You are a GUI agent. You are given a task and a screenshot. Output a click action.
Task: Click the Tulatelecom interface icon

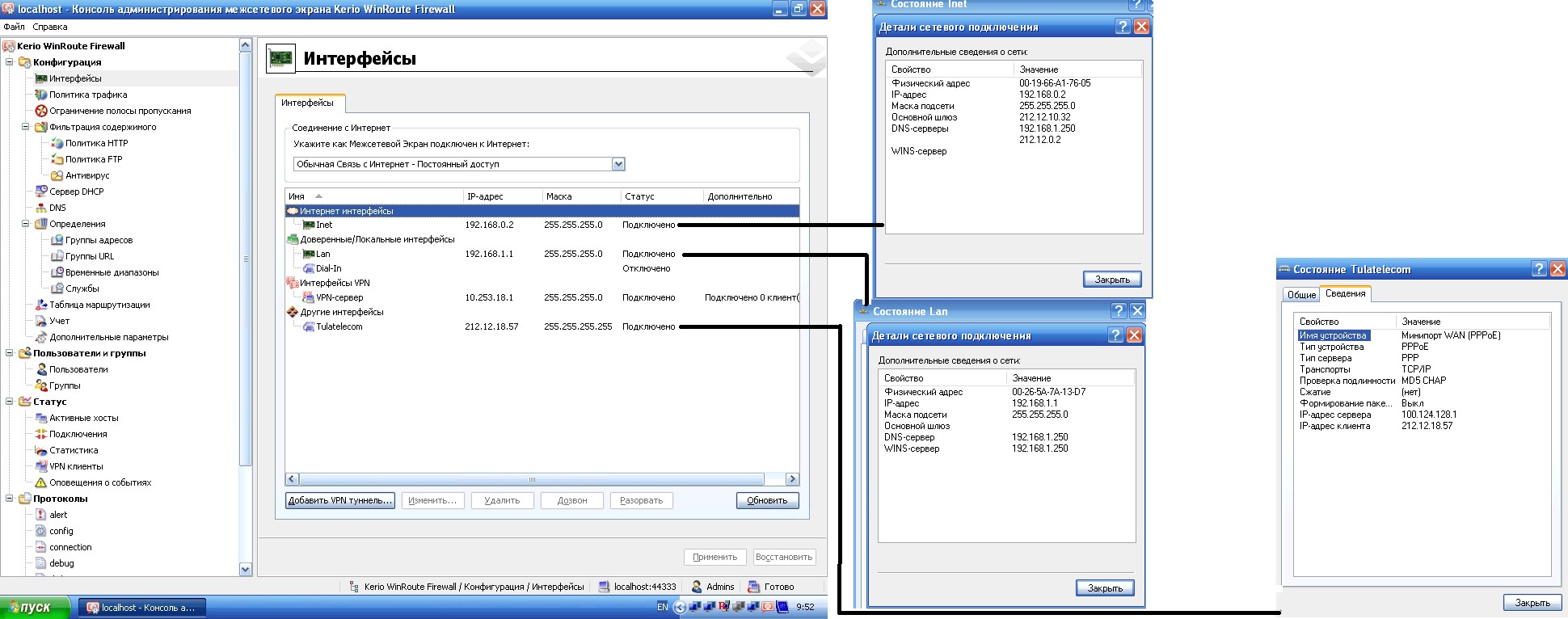point(308,326)
